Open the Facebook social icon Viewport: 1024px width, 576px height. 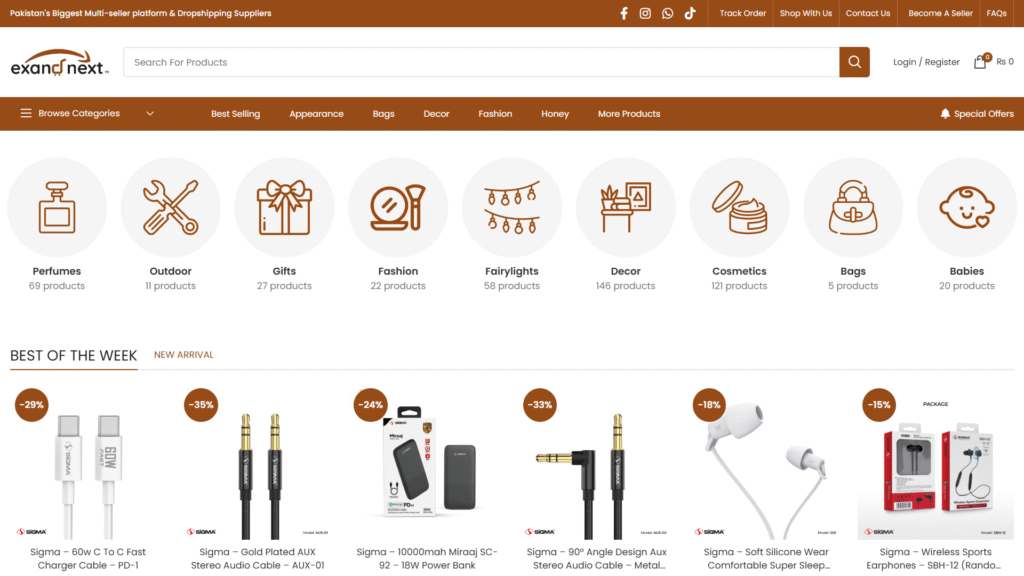click(624, 13)
